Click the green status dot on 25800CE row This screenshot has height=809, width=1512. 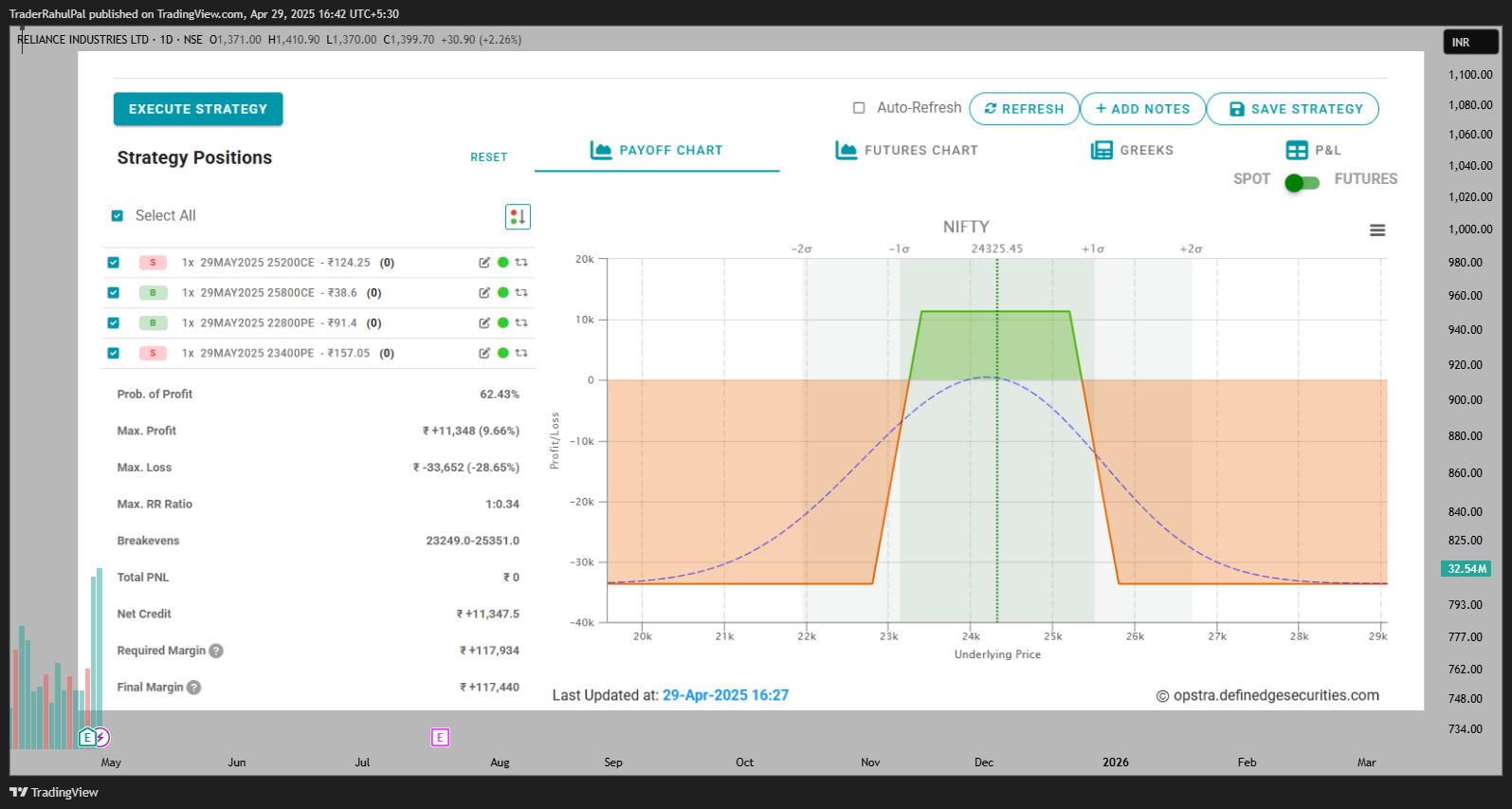click(503, 293)
